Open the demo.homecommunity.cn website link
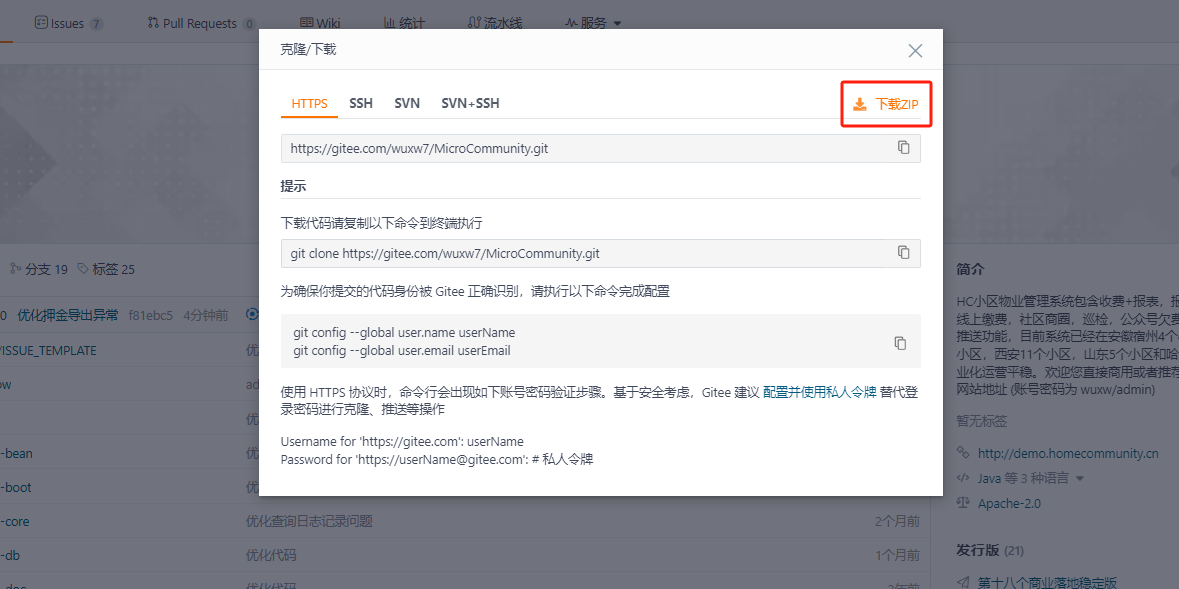The width and height of the screenshot is (1179, 589). click(x=1067, y=453)
